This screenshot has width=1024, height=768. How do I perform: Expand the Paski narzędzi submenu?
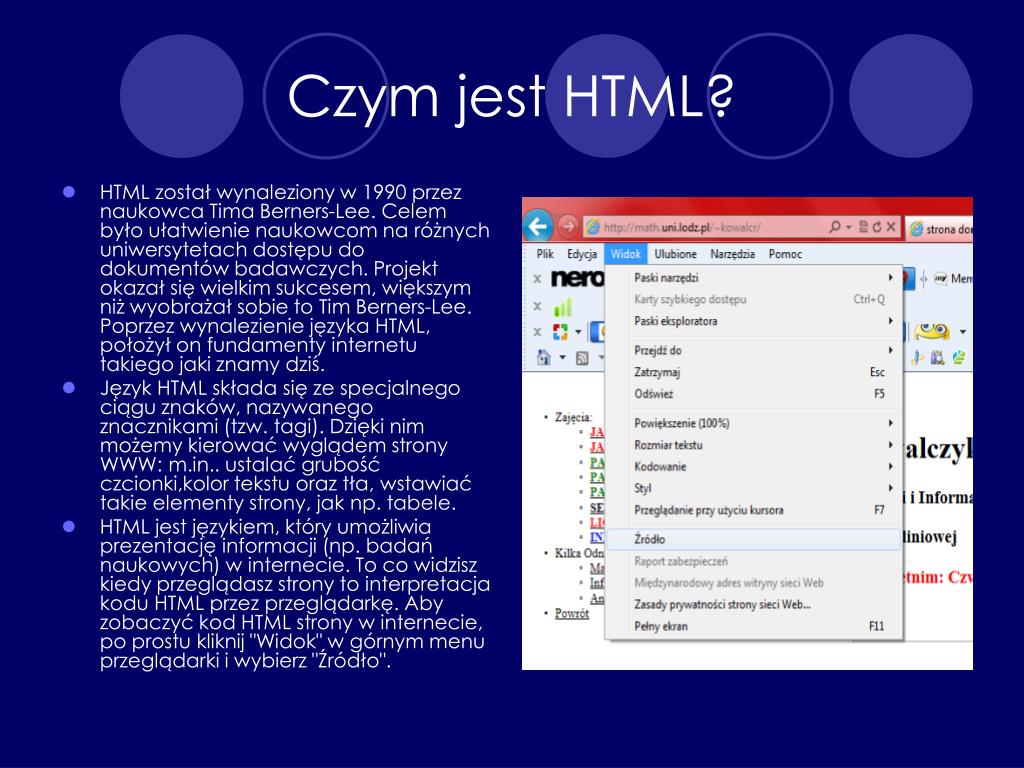[x=755, y=278]
